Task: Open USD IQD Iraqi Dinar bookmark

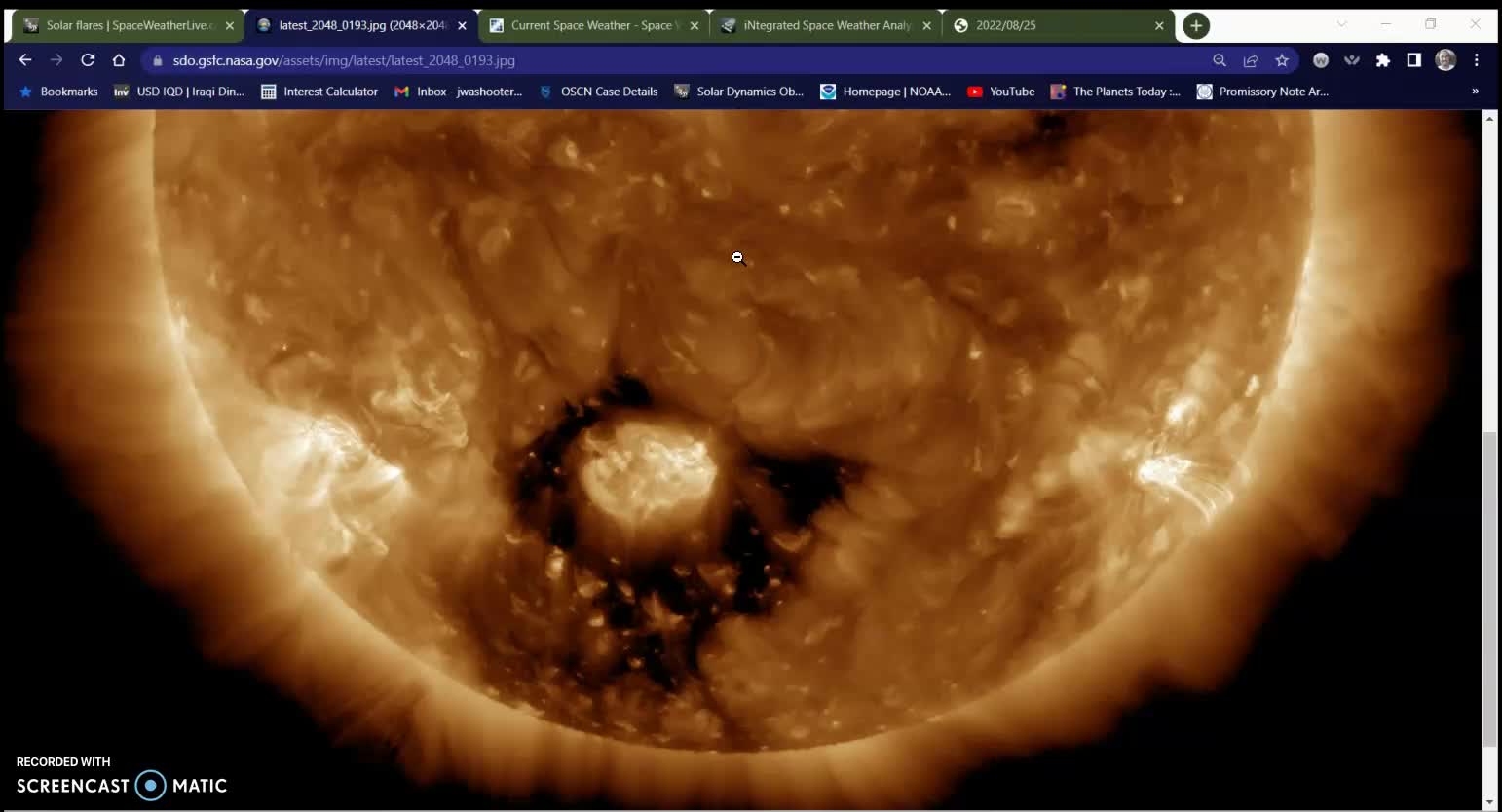Action: point(179,92)
